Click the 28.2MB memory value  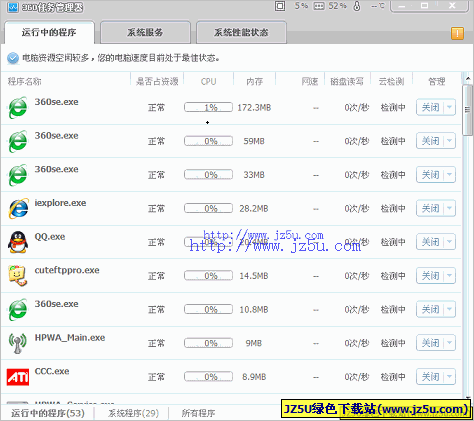(254, 209)
